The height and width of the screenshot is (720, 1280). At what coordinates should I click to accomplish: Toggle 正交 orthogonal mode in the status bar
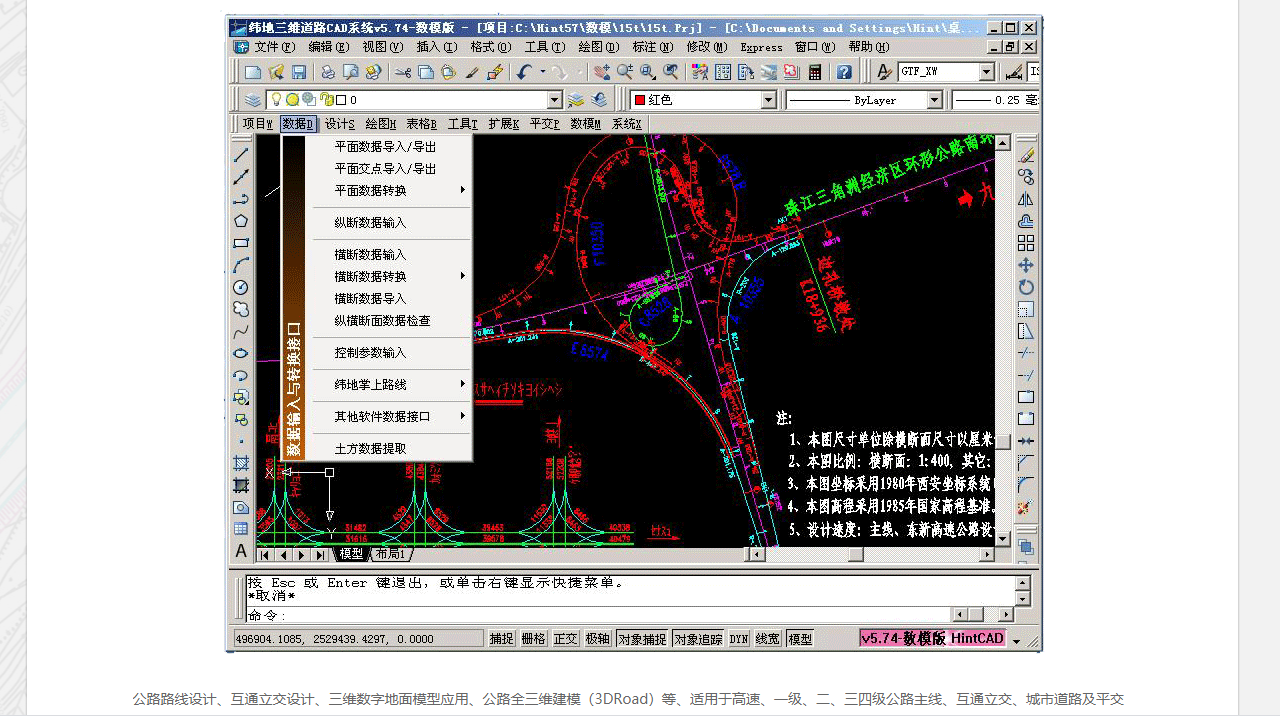(x=565, y=638)
